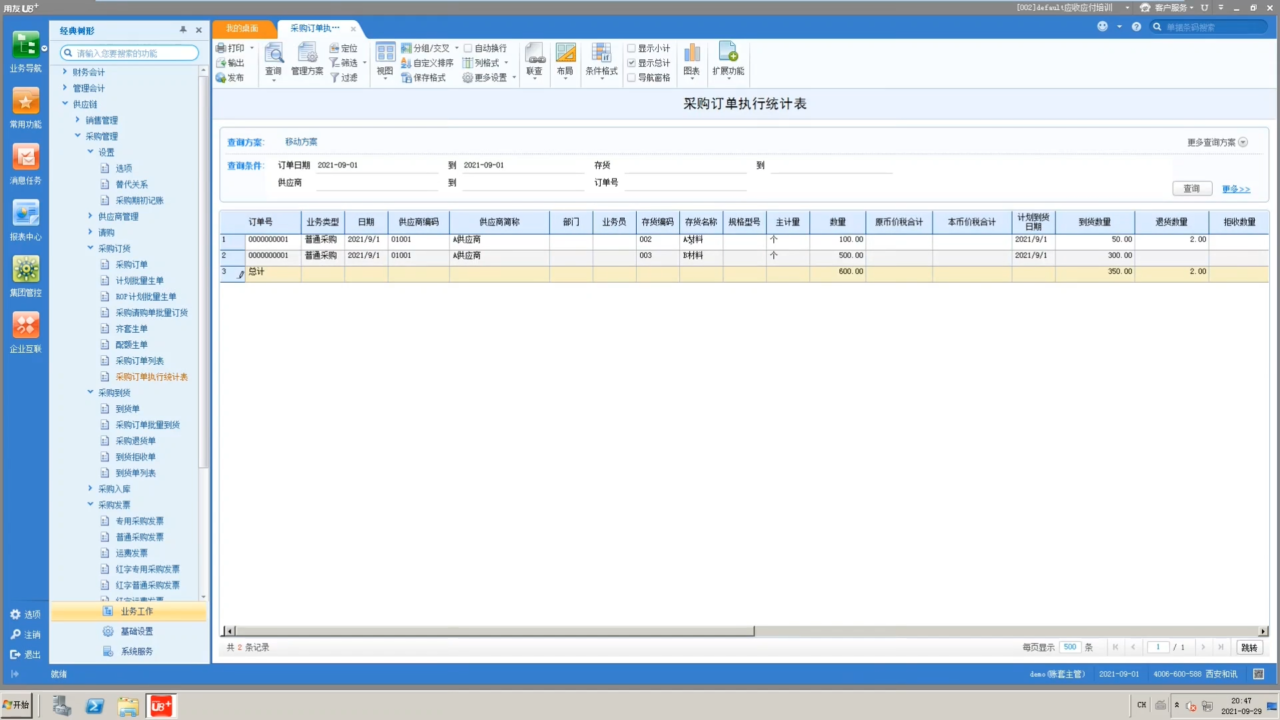
Task: Collapse the 采购订货 tree node
Action: pyautogui.click(x=90, y=248)
